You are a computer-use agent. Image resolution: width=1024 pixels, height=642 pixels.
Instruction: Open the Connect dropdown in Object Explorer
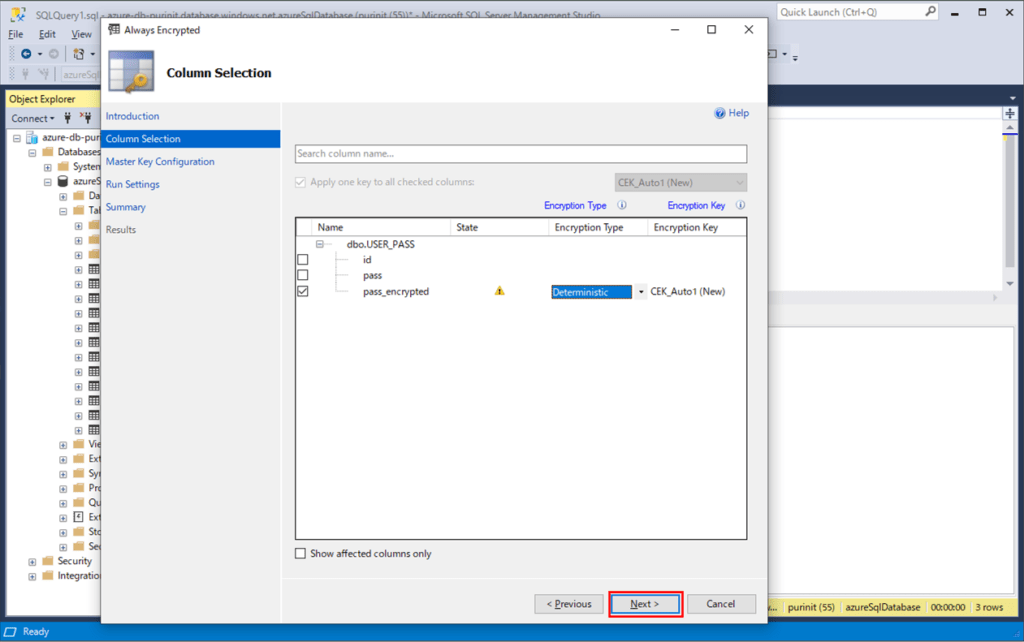pos(33,118)
